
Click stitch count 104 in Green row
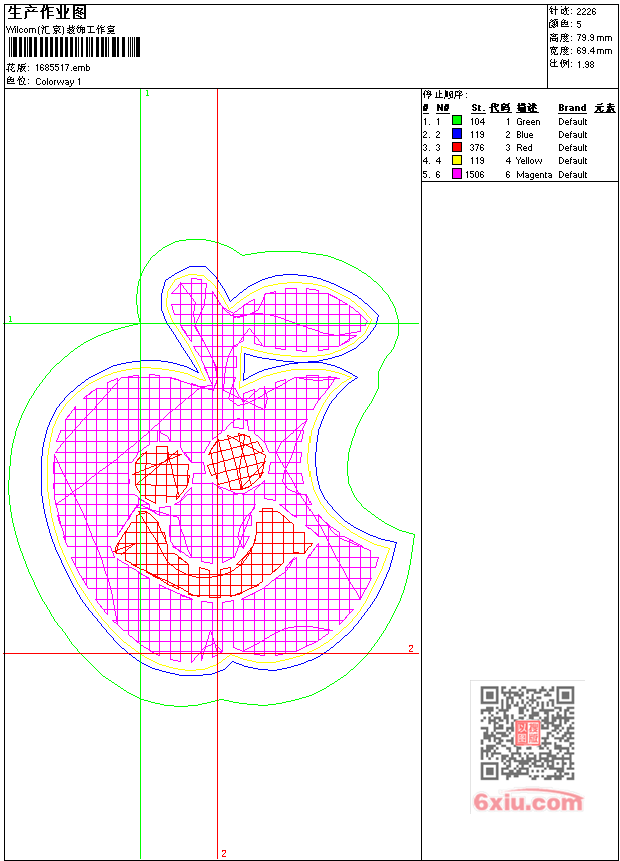click(477, 122)
